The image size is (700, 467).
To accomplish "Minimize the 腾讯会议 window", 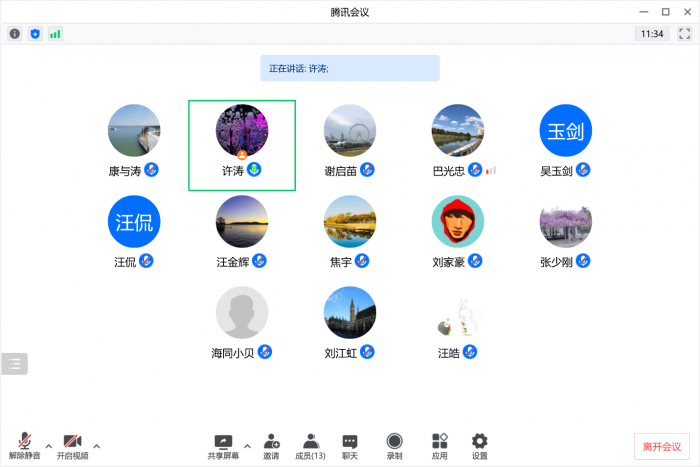I will coord(644,12).
